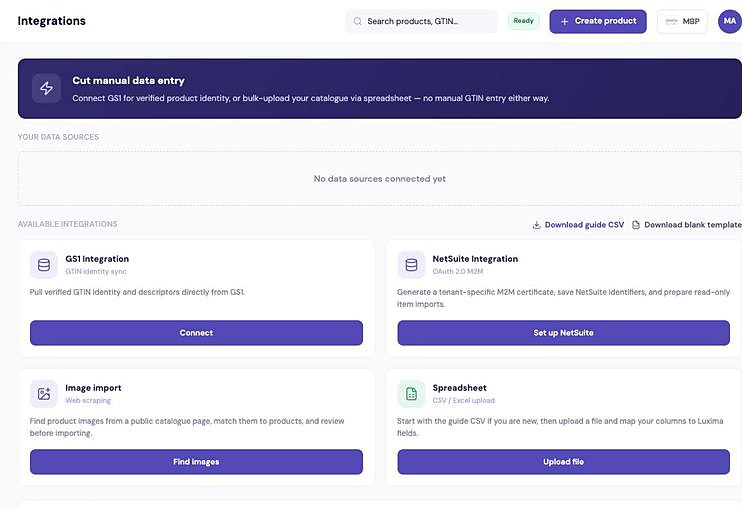Click Set up NetSuite button
Viewport: 742px width, 509px height.
(x=564, y=333)
